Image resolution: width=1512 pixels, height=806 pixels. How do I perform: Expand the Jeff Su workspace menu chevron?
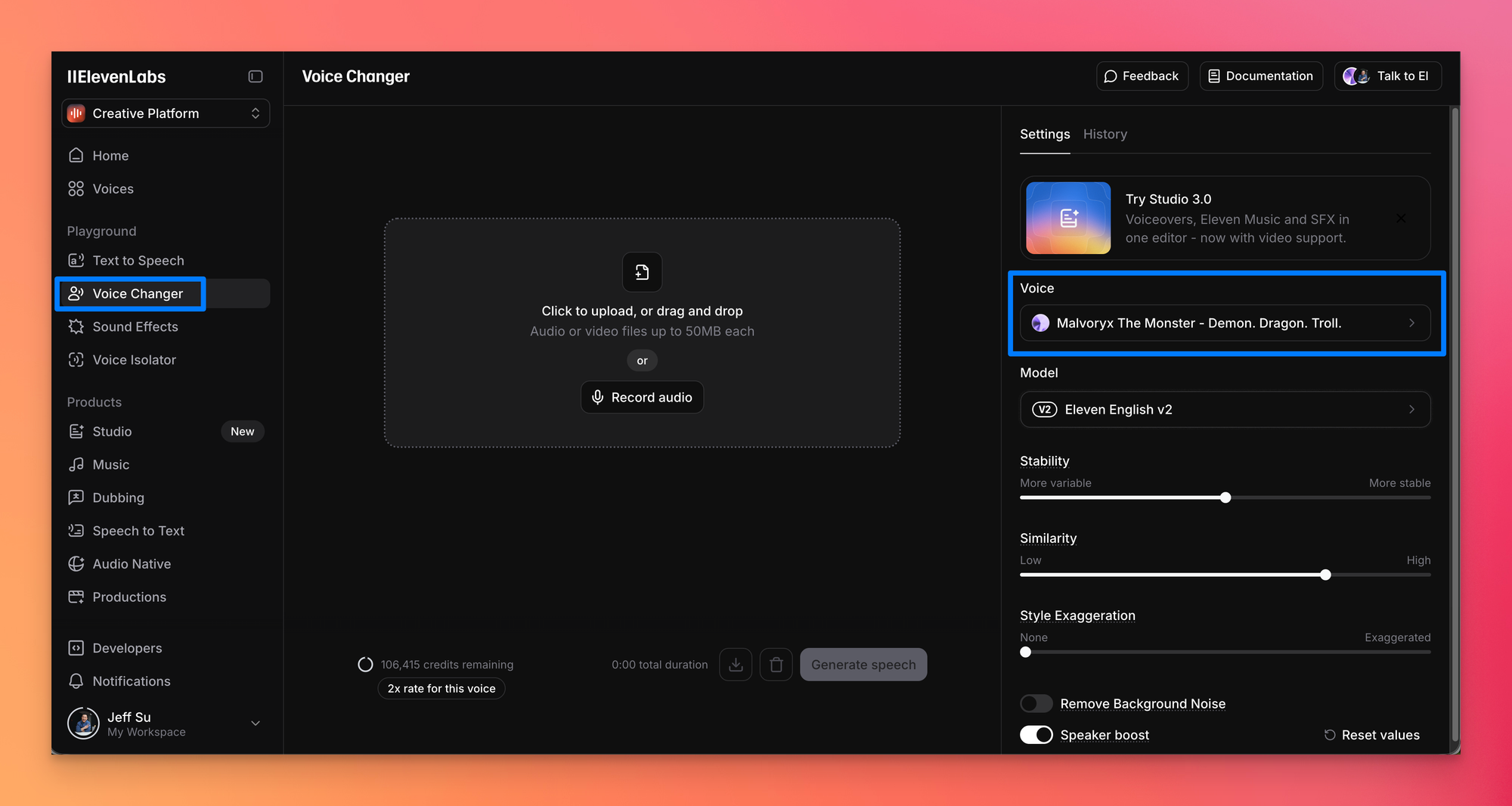(256, 724)
